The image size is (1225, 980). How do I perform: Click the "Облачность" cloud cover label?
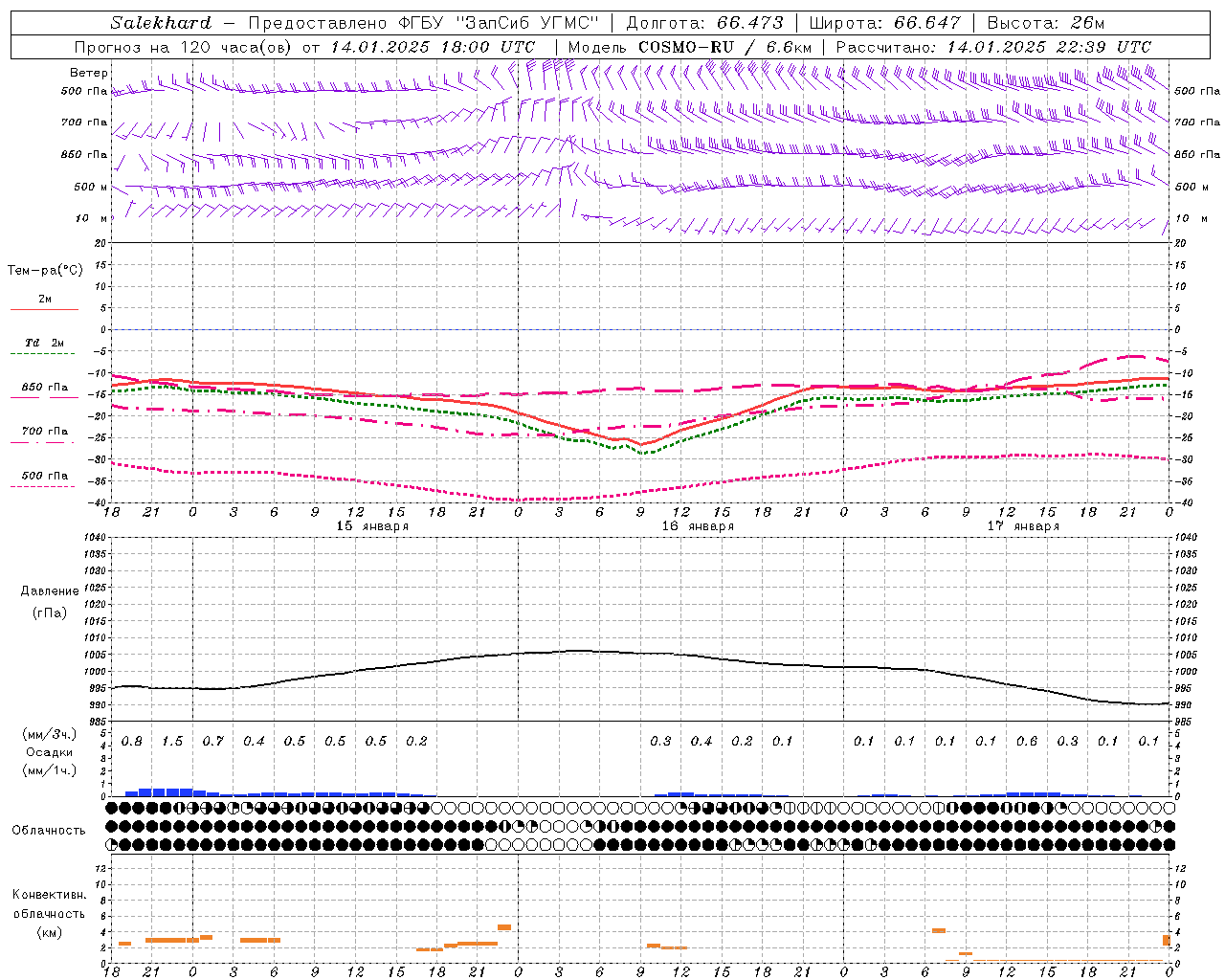(x=48, y=831)
